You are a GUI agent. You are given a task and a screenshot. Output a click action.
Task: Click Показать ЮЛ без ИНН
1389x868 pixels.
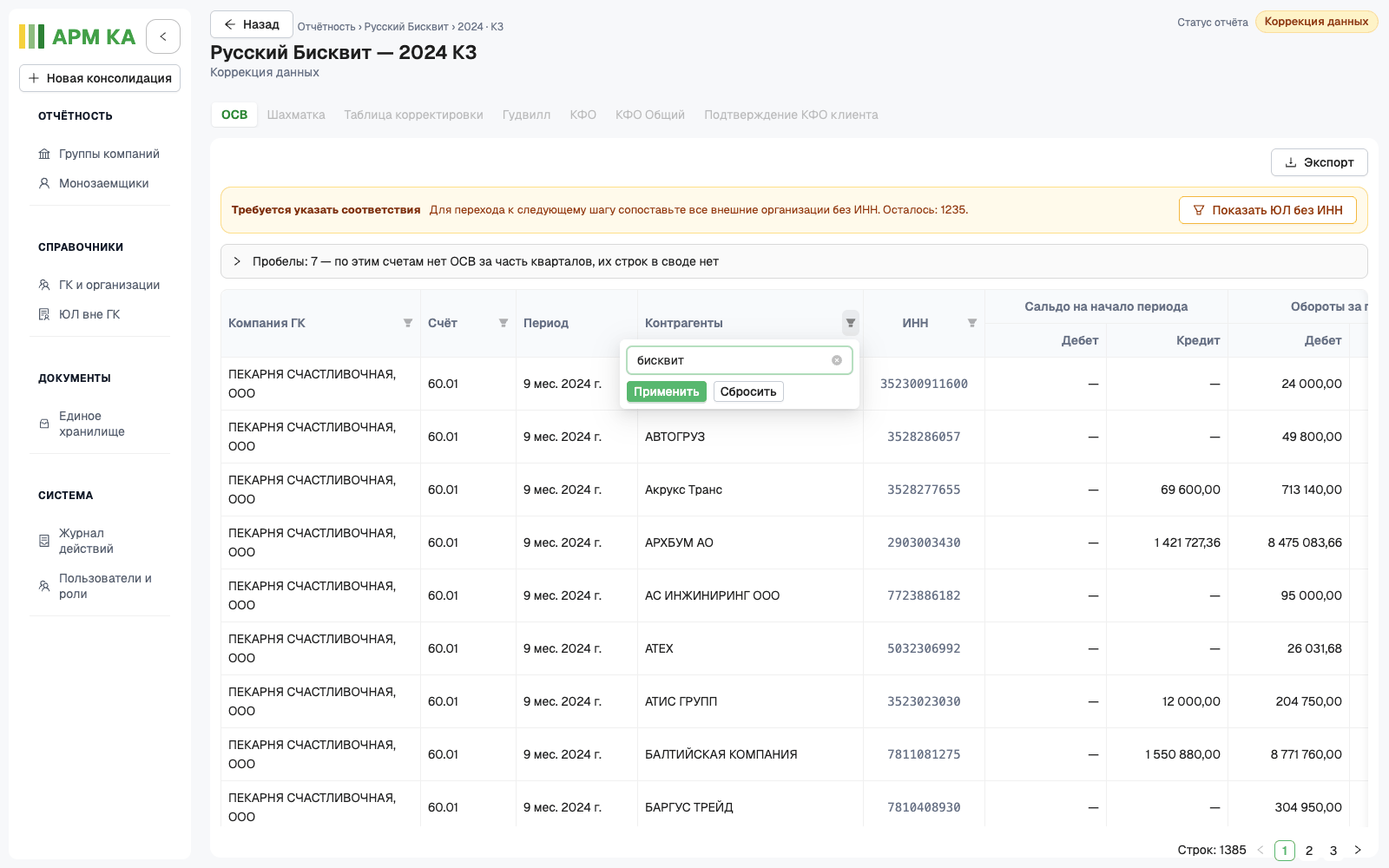point(1267,210)
